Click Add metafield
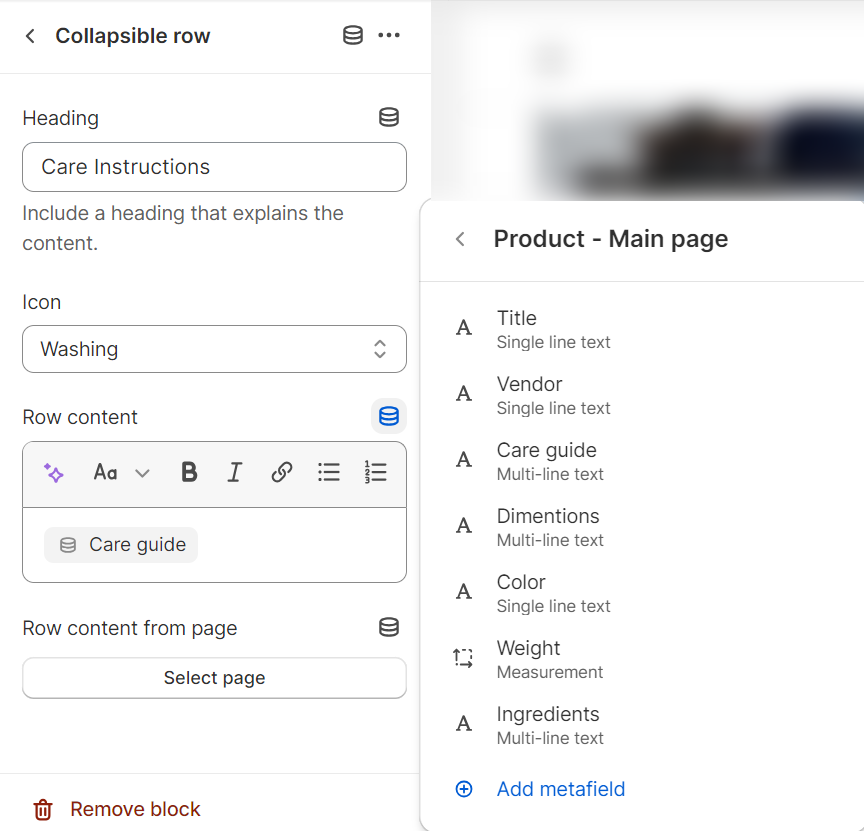Image resolution: width=864 pixels, height=831 pixels. (561, 789)
